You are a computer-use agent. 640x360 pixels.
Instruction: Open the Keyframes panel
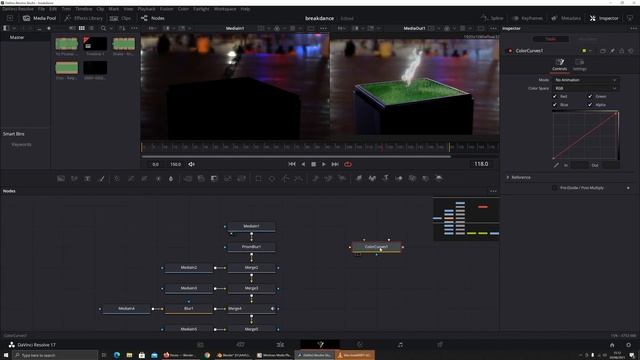coord(527,18)
